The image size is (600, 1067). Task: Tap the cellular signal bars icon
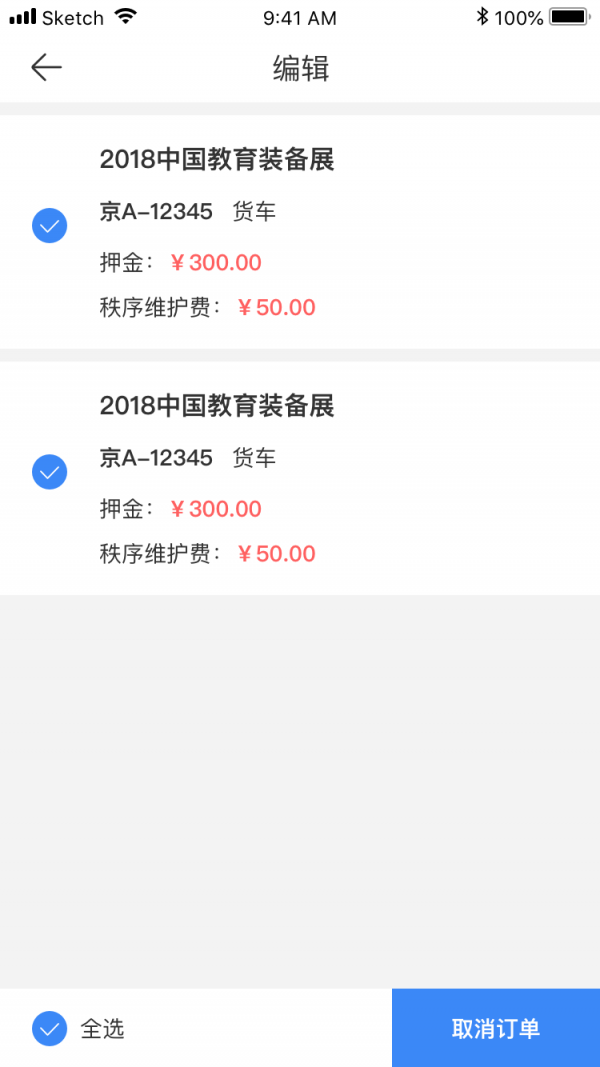[x=22, y=17]
